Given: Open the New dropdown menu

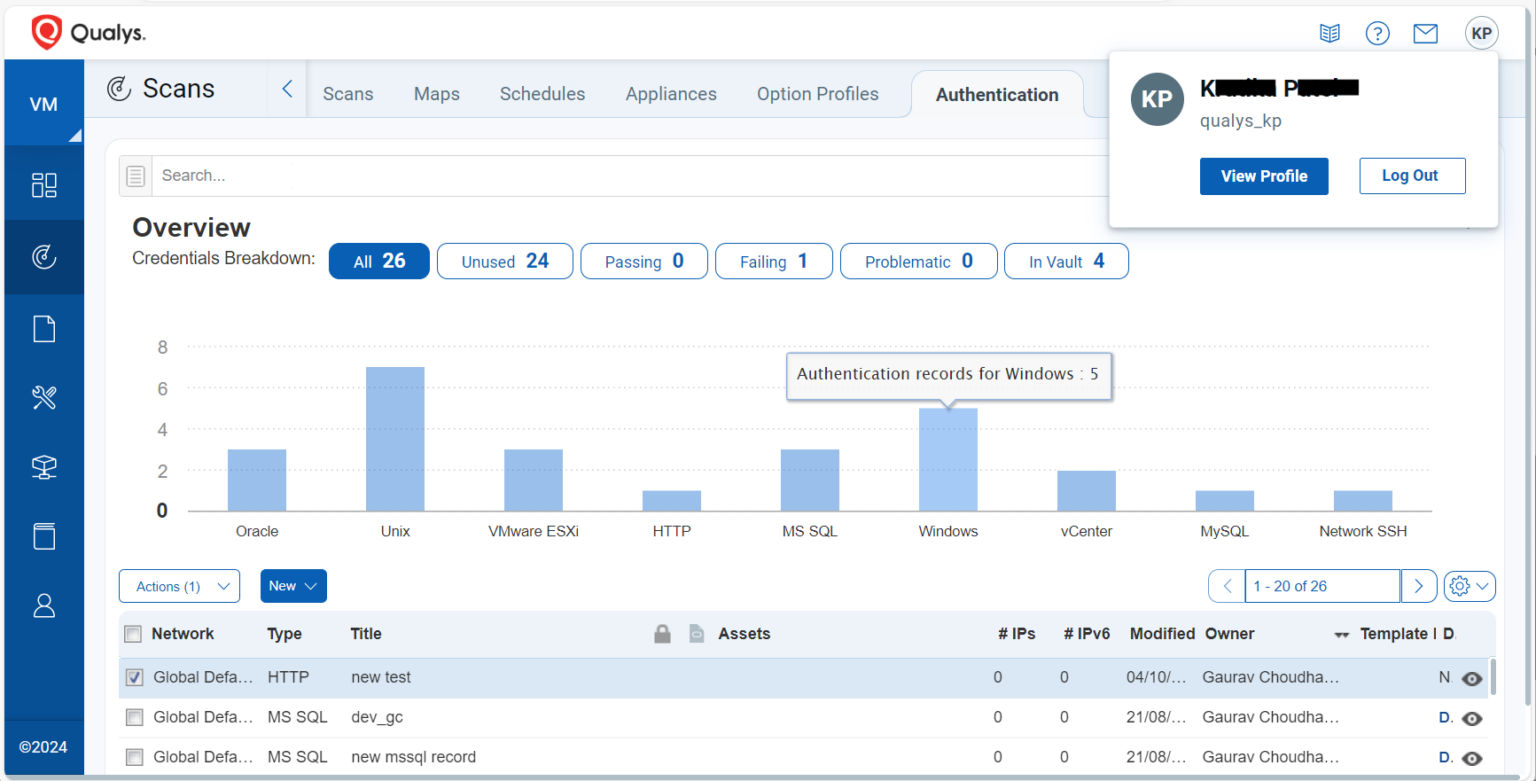Looking at the screenshot, I should coord(293,586).
